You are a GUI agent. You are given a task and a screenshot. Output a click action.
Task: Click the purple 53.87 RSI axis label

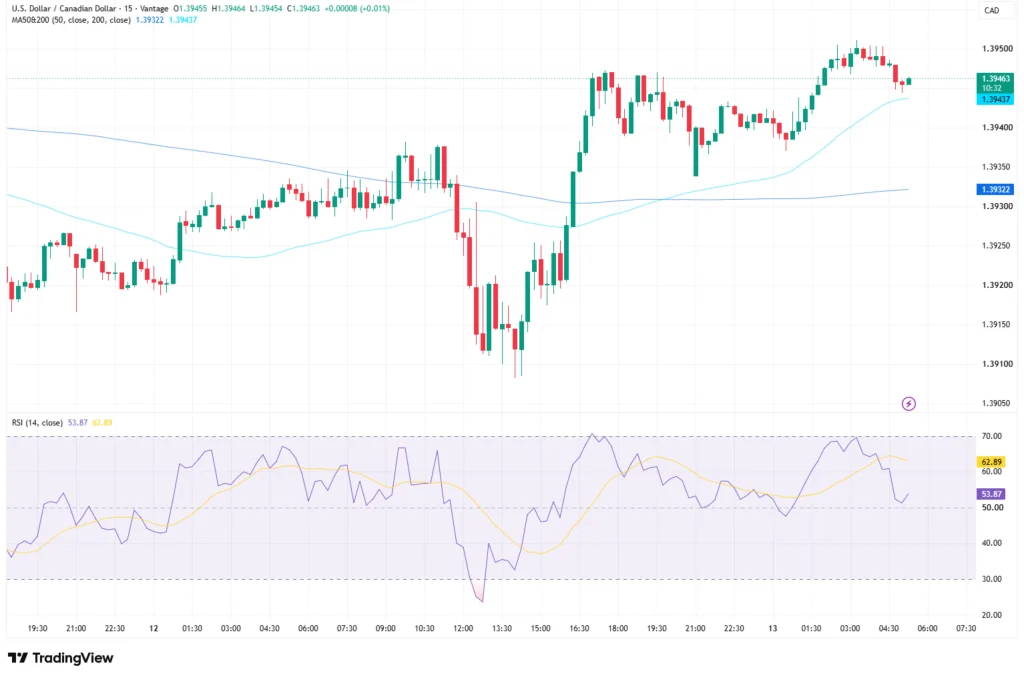991,494
